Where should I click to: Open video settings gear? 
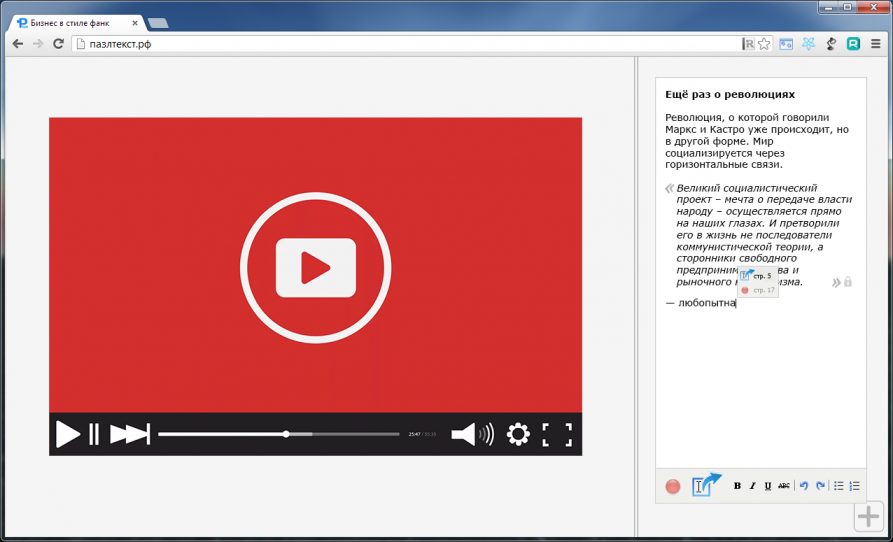point(518,434)
